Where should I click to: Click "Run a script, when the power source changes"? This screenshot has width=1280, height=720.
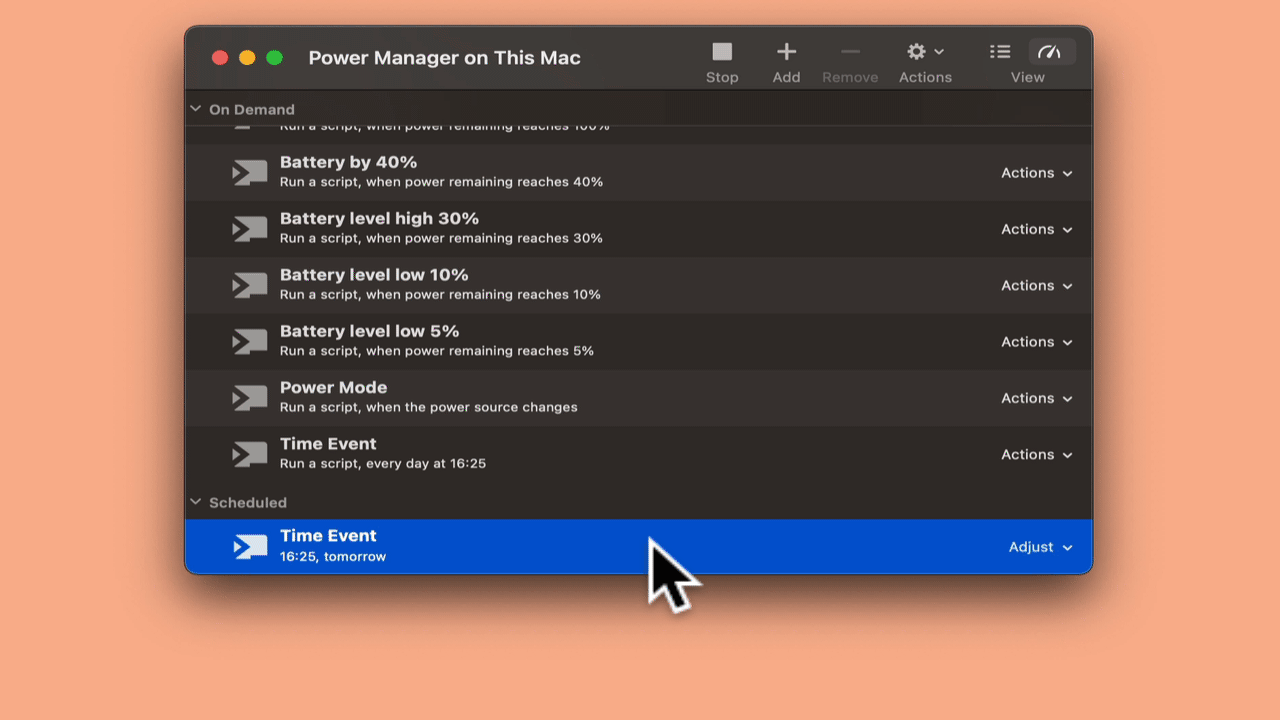pos(428,407)
